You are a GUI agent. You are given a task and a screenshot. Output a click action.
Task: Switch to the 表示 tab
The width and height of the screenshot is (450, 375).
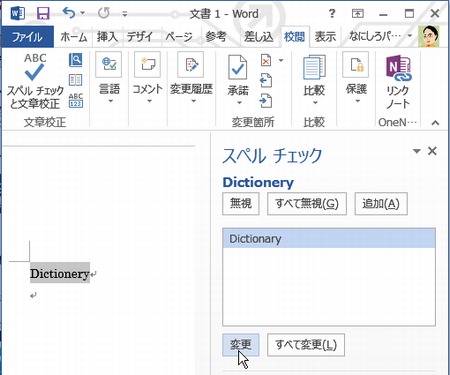pos(325,37)
